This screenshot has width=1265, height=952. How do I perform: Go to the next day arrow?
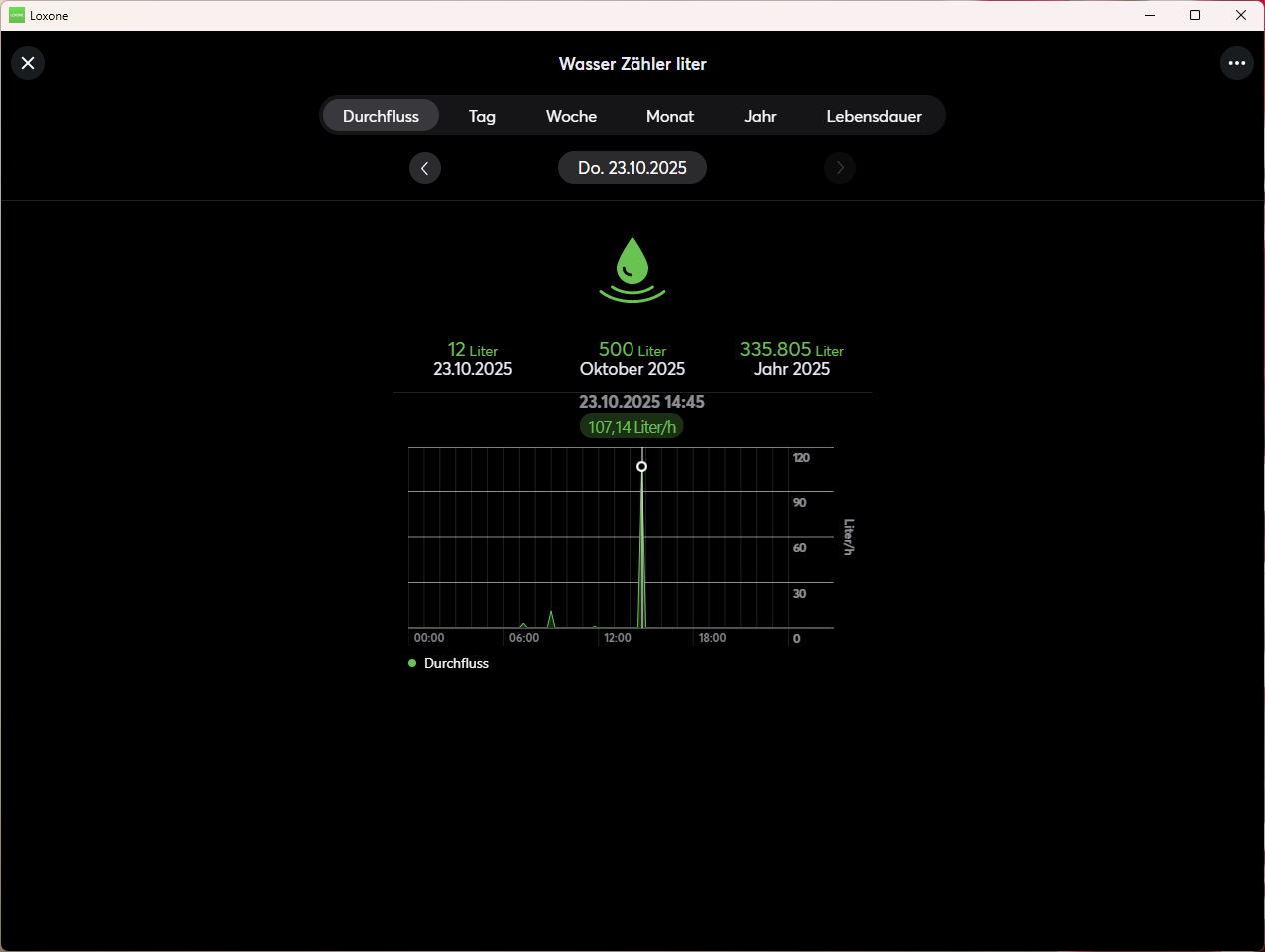(840, 168)
